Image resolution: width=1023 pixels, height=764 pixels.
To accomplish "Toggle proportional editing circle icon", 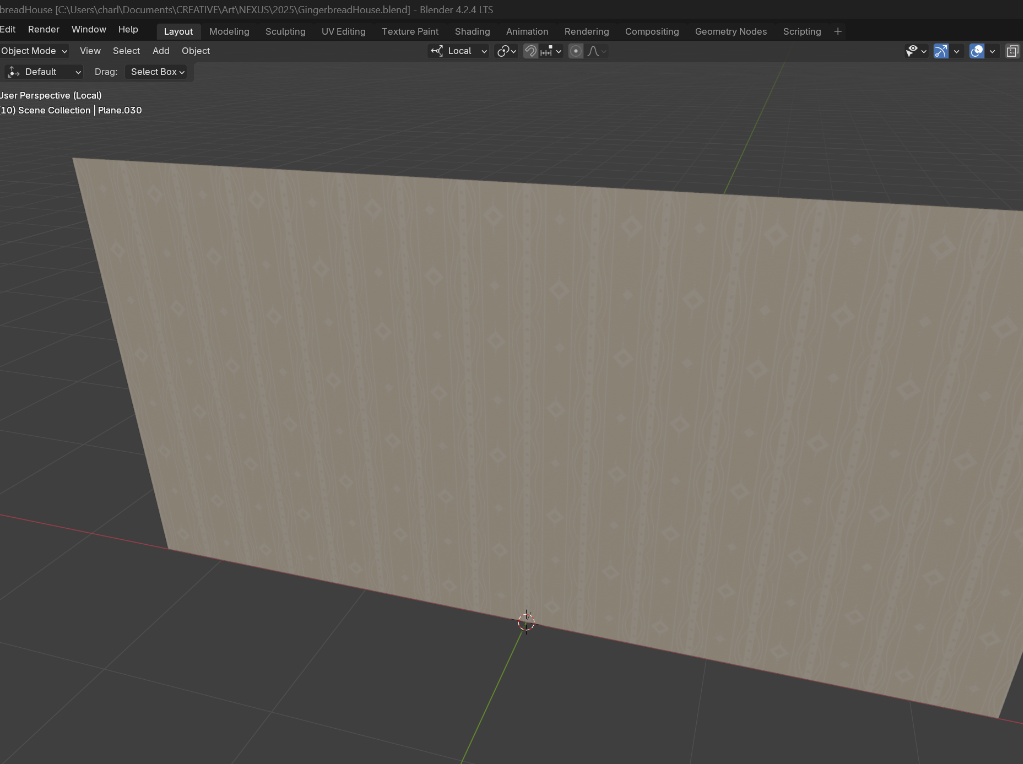I will pos(576,51).
